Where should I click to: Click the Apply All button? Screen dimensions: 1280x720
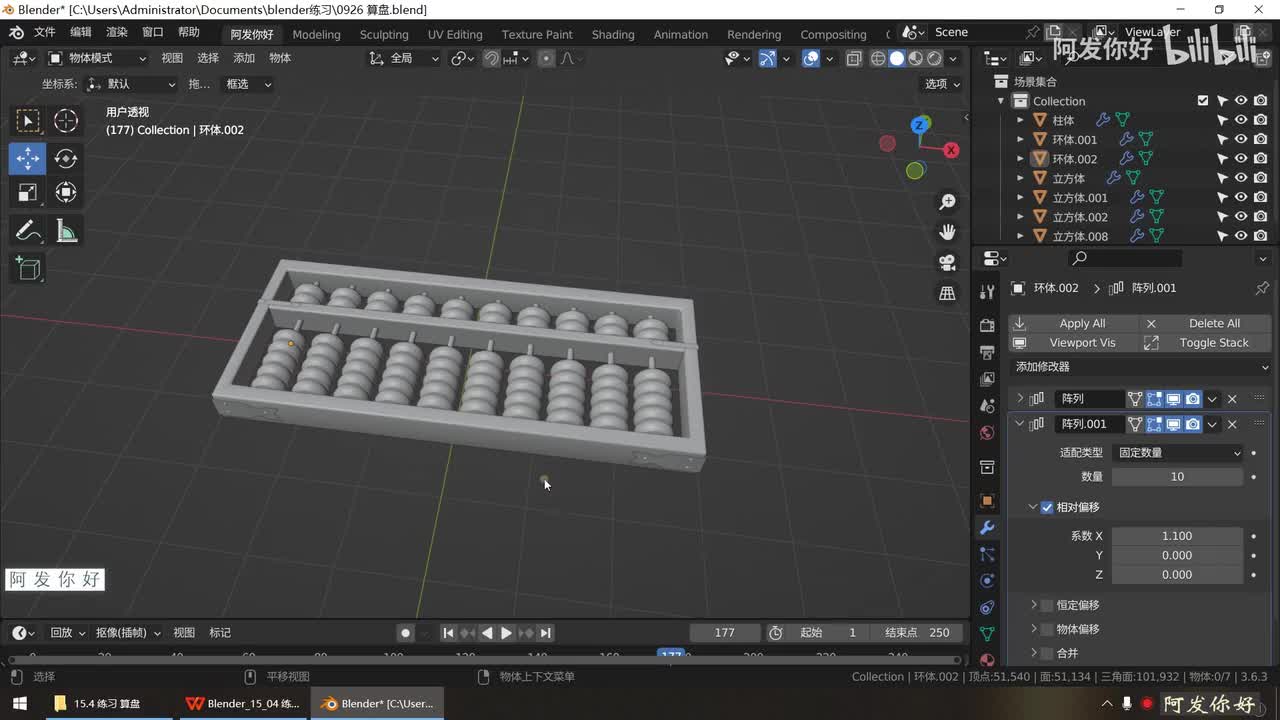point(1073,323)
